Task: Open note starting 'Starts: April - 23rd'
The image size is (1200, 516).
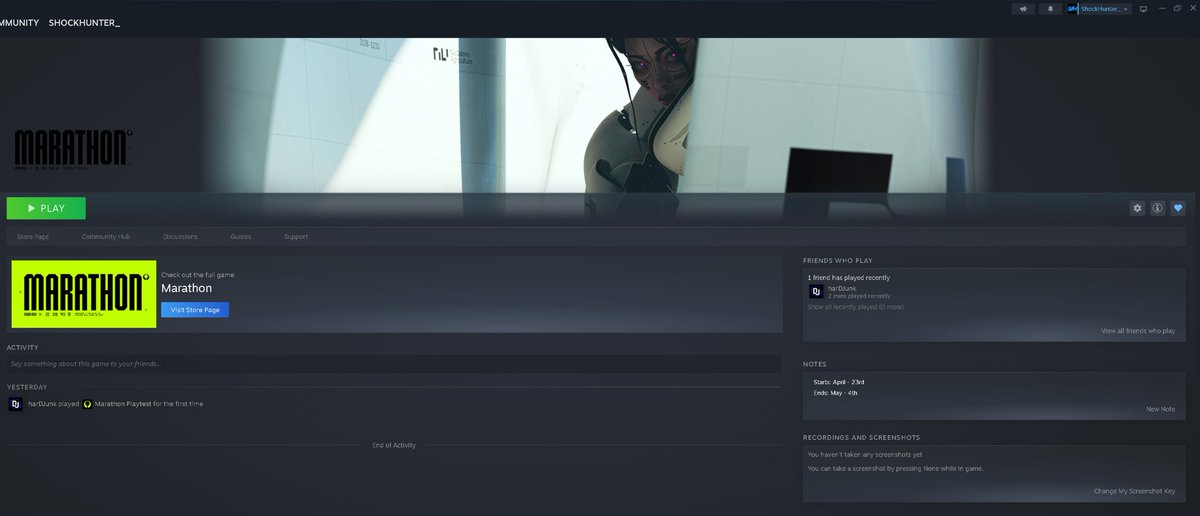Action: point(839,382)
